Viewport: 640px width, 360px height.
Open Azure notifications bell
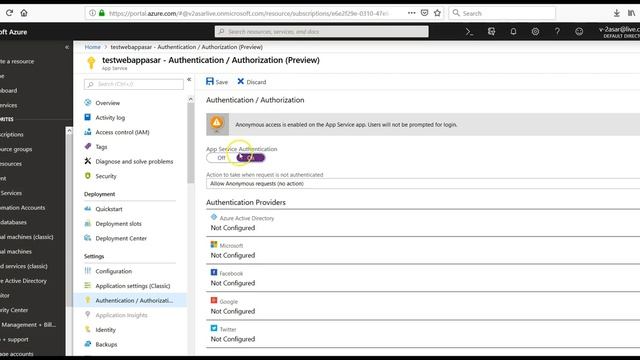pos(513,31)
